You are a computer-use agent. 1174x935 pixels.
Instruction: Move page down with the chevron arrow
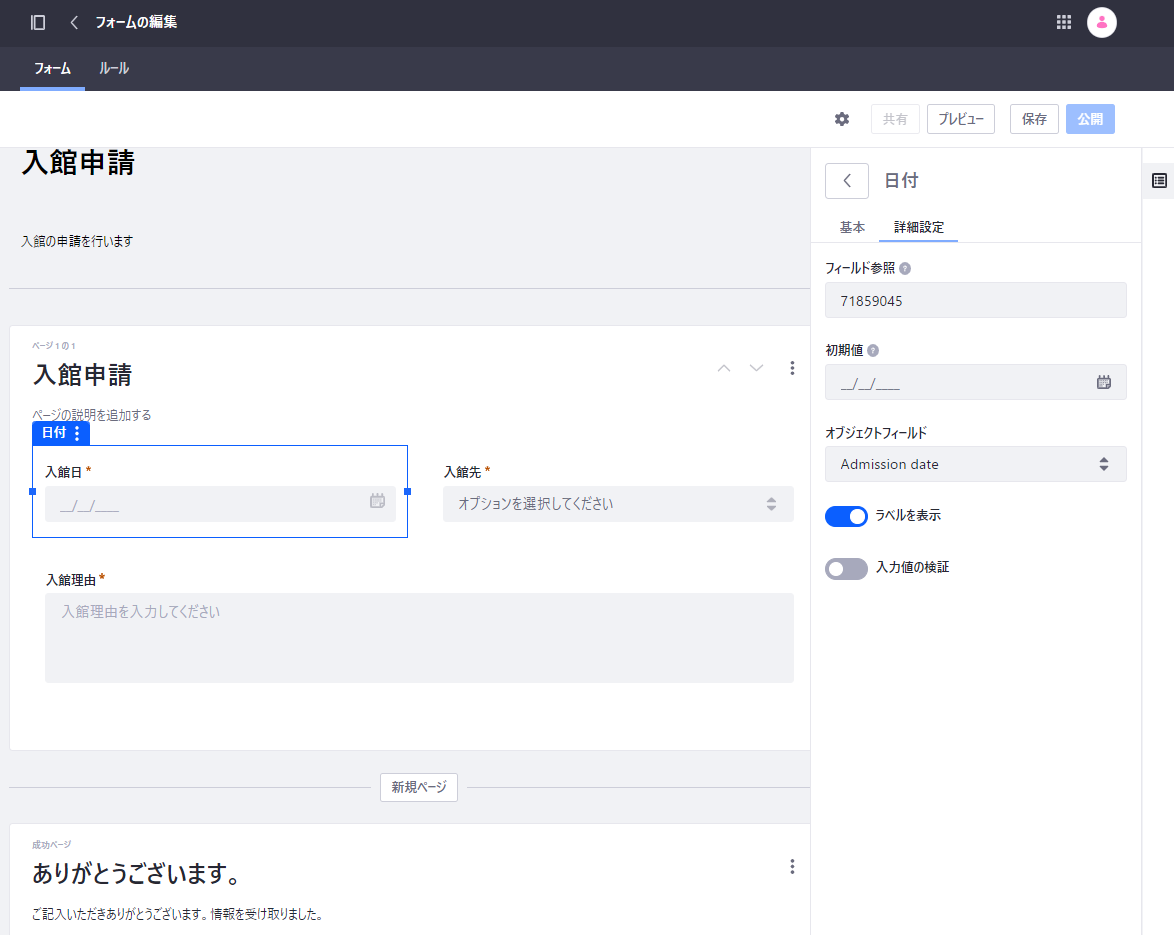click(757, 368)
